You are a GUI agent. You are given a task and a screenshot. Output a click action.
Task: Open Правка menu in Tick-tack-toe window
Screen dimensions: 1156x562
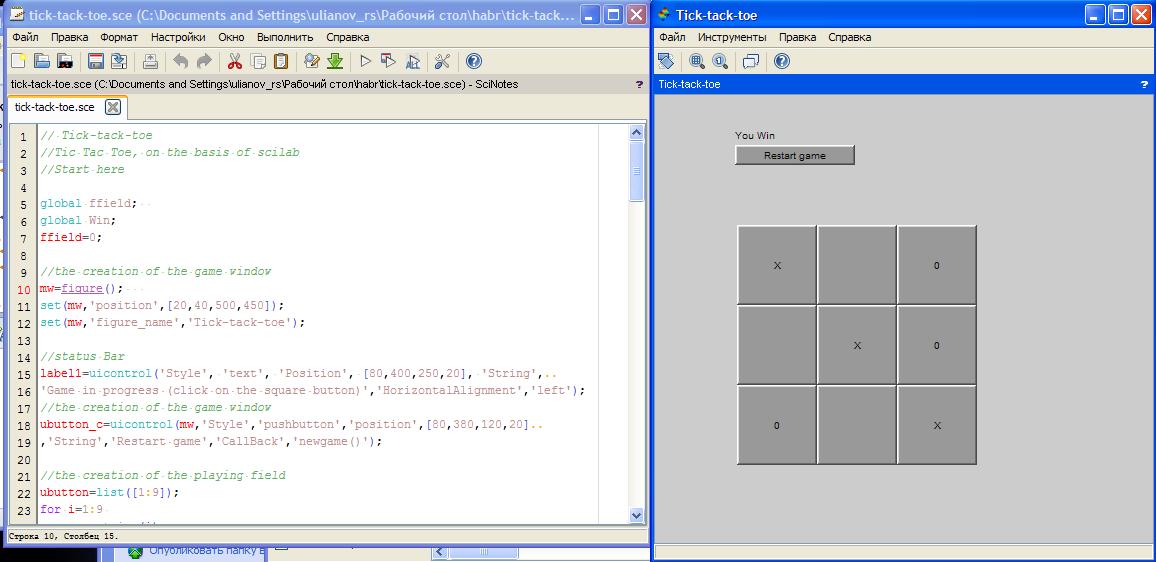tap(797, 37)
